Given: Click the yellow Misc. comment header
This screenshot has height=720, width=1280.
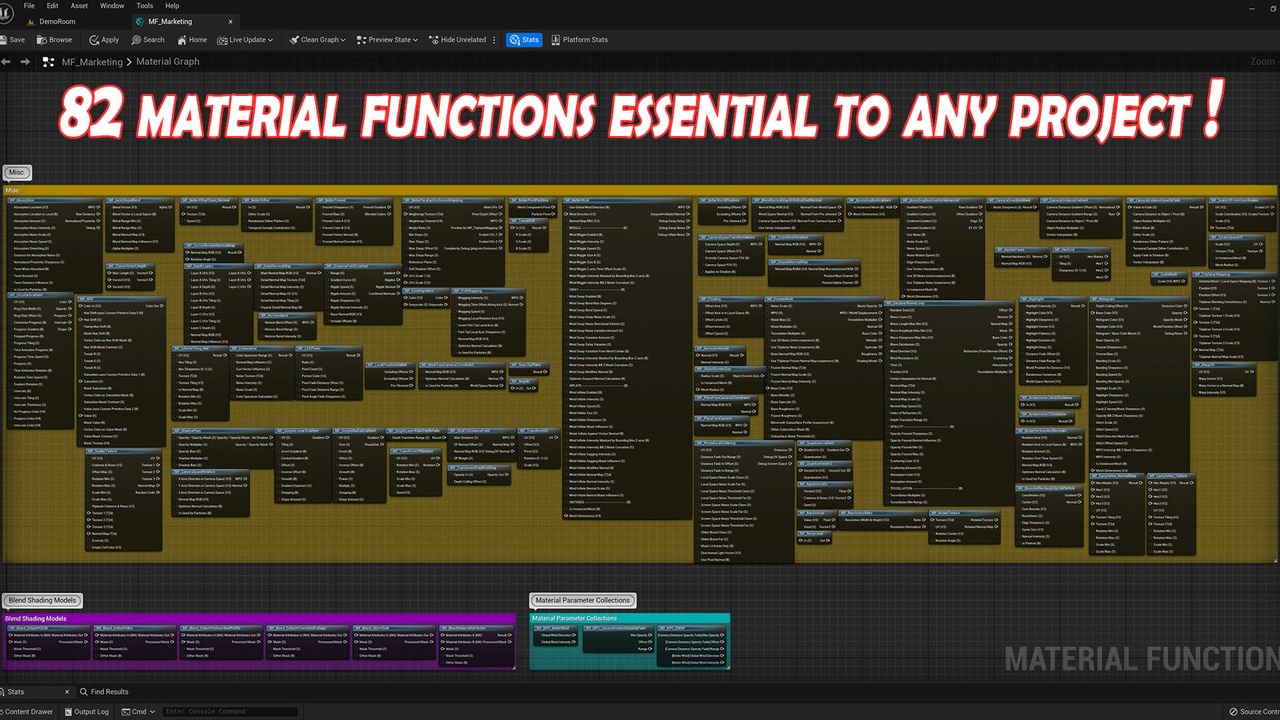Looking at the screenshot, I should [640, 190].
